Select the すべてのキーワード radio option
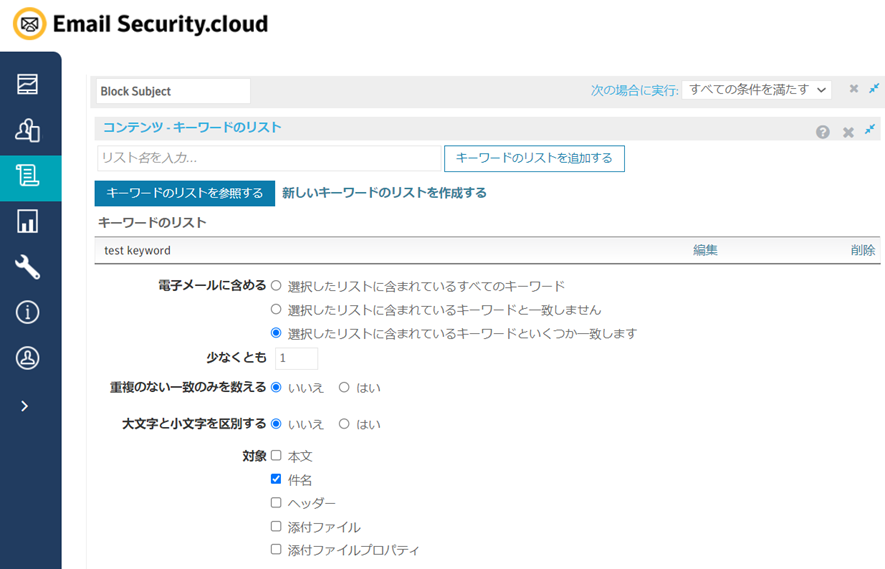 tap(276, 285)
